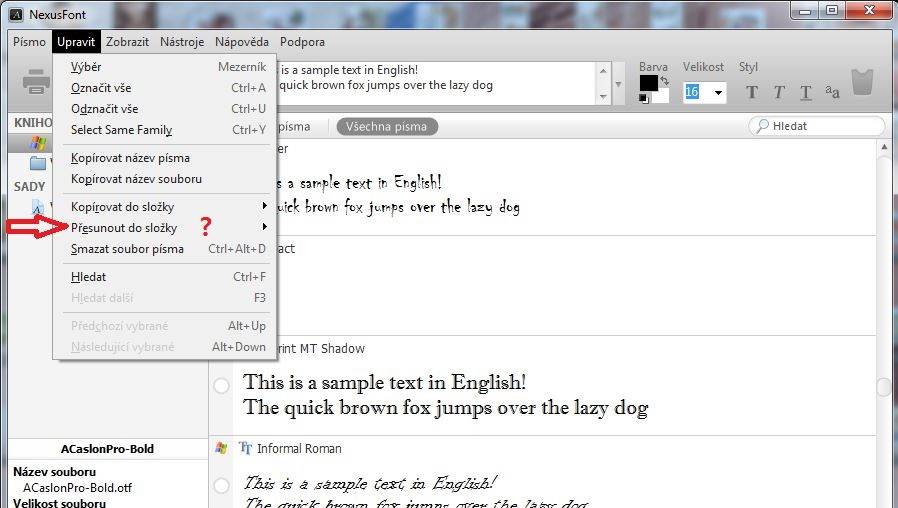Choose Kopírovat název souboru entry
This screenshot has height=508, width=898.
coord(165,179)
